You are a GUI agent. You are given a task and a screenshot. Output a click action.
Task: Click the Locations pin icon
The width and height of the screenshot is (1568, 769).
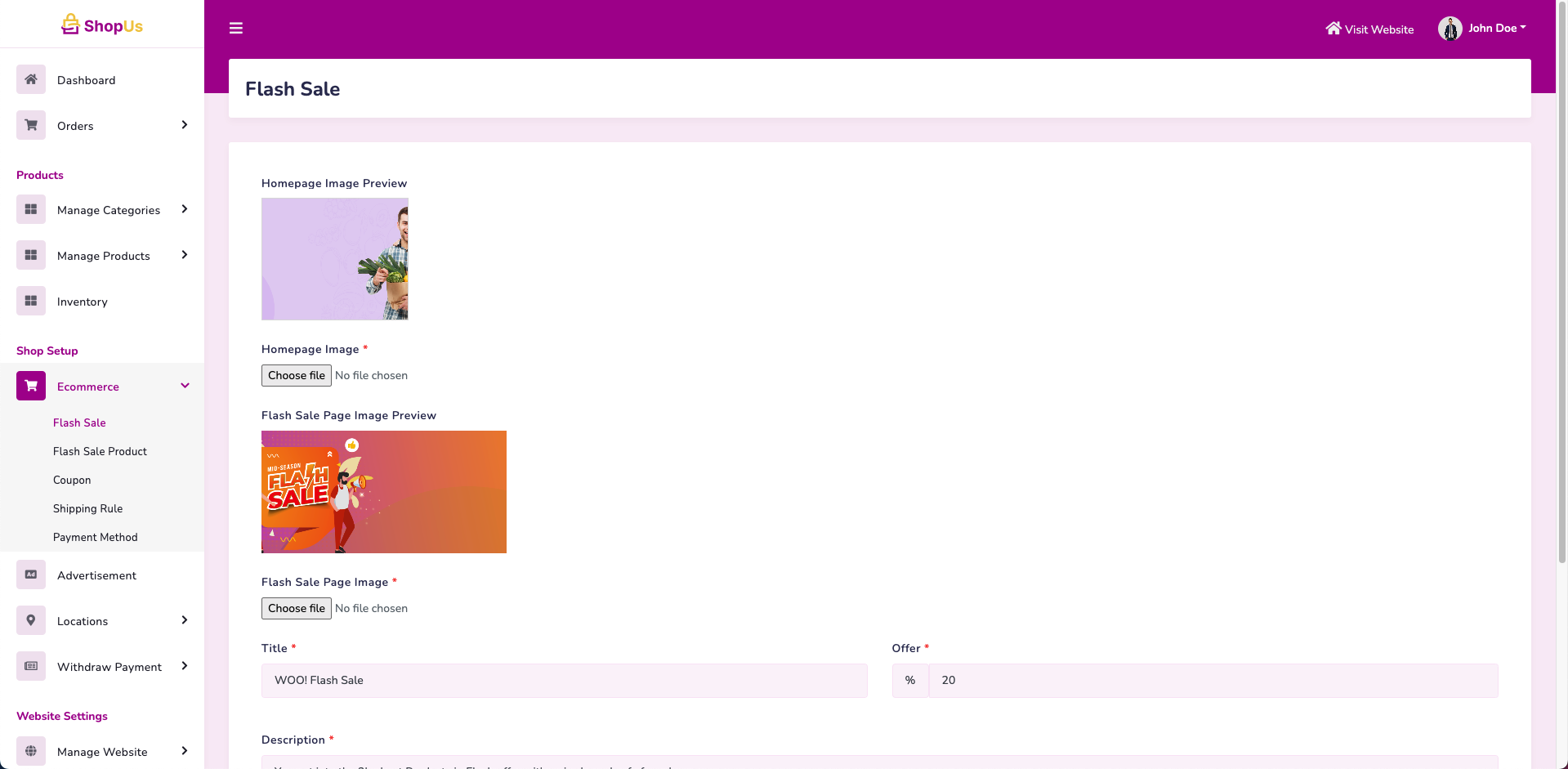(x=31, y=620)
